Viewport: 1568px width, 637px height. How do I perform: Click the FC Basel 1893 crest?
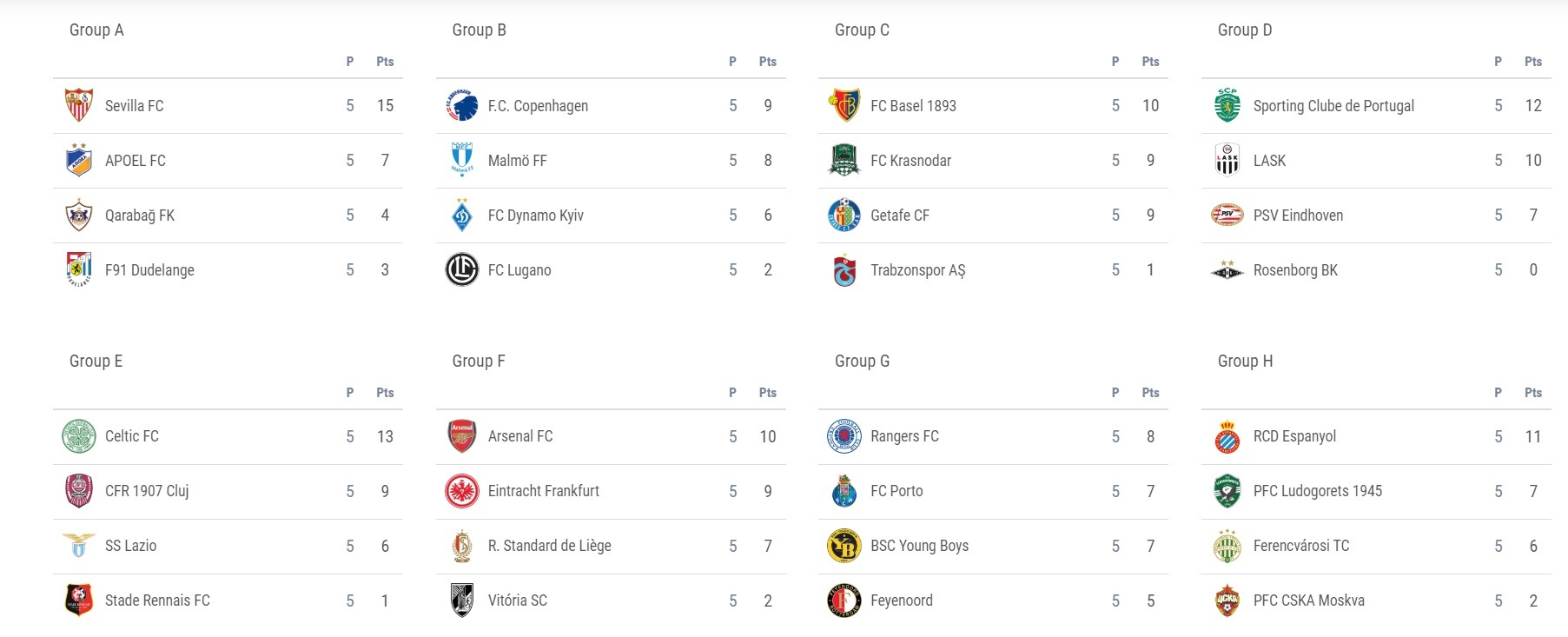[845, 105]
